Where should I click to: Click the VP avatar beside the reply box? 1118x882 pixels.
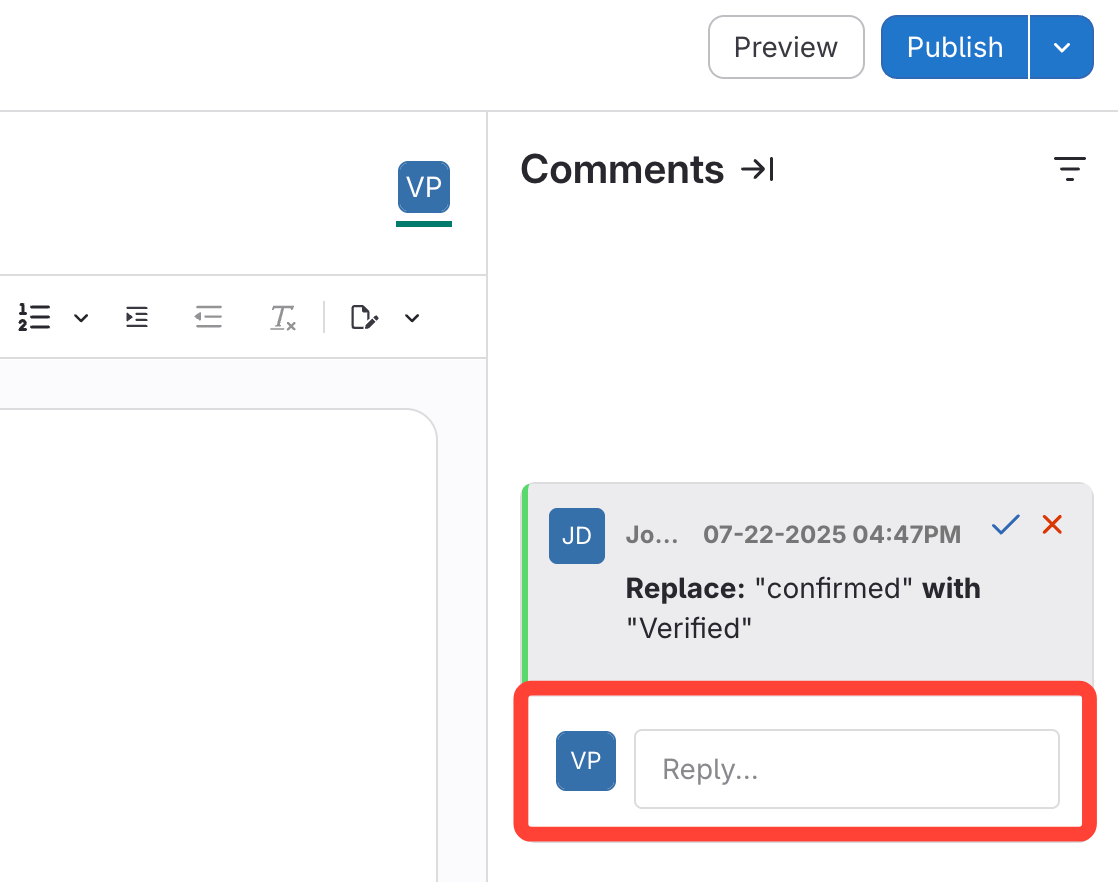[586, 761]
